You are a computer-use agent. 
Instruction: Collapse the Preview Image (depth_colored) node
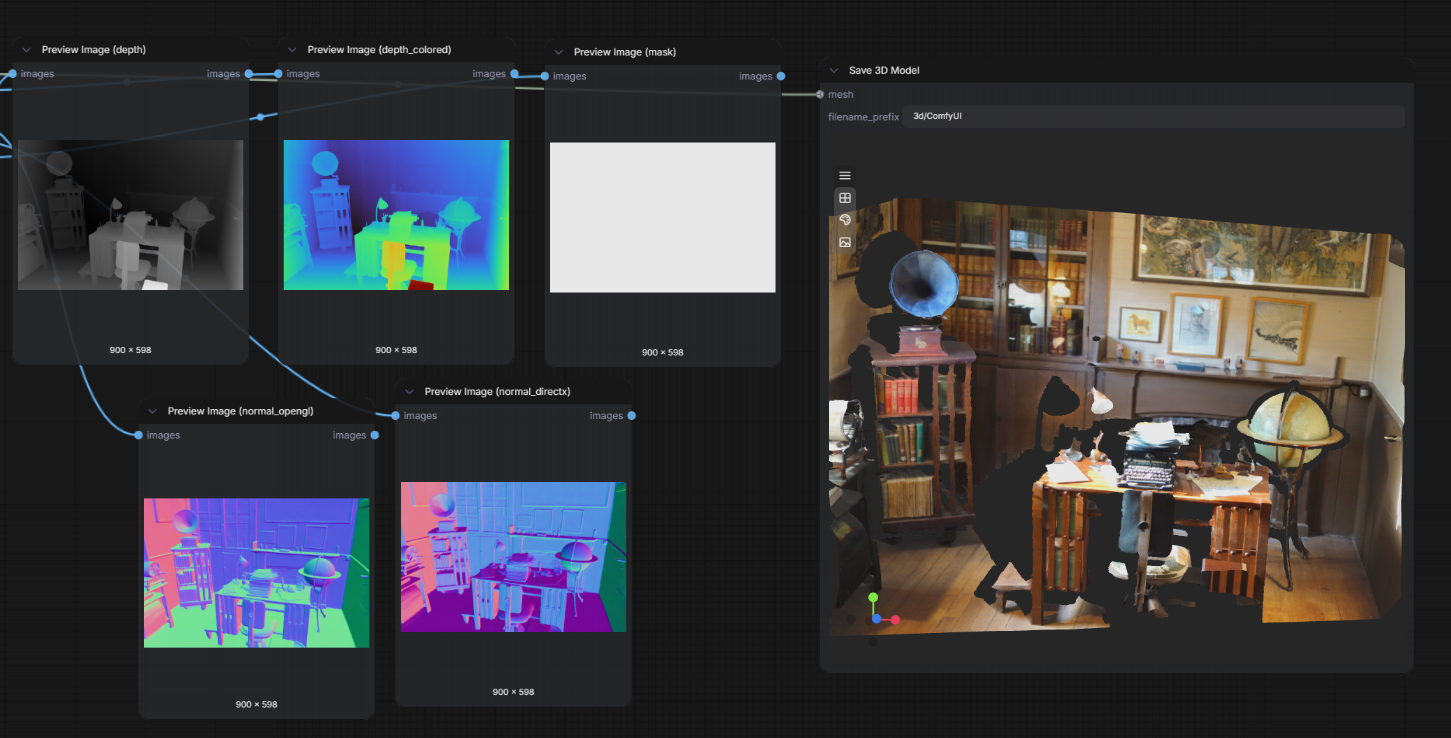pos(292,50)
